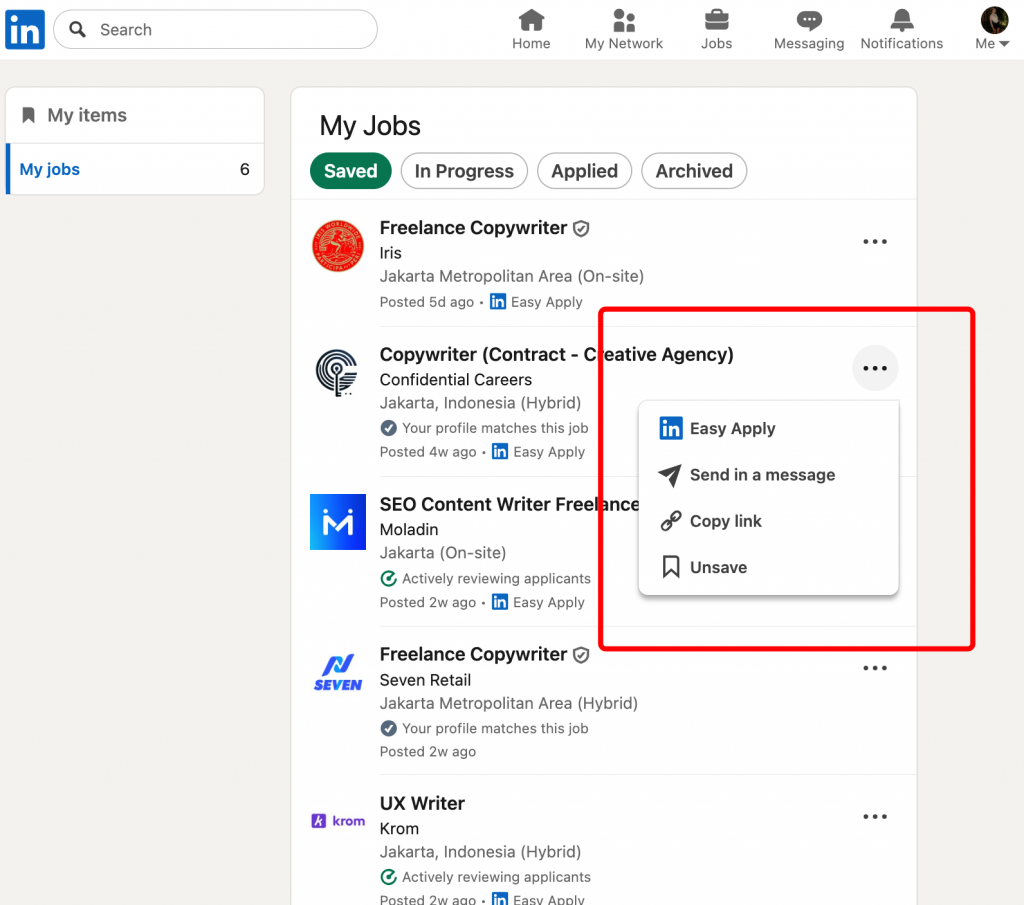Switch to the Archived filter

(694, 171)
